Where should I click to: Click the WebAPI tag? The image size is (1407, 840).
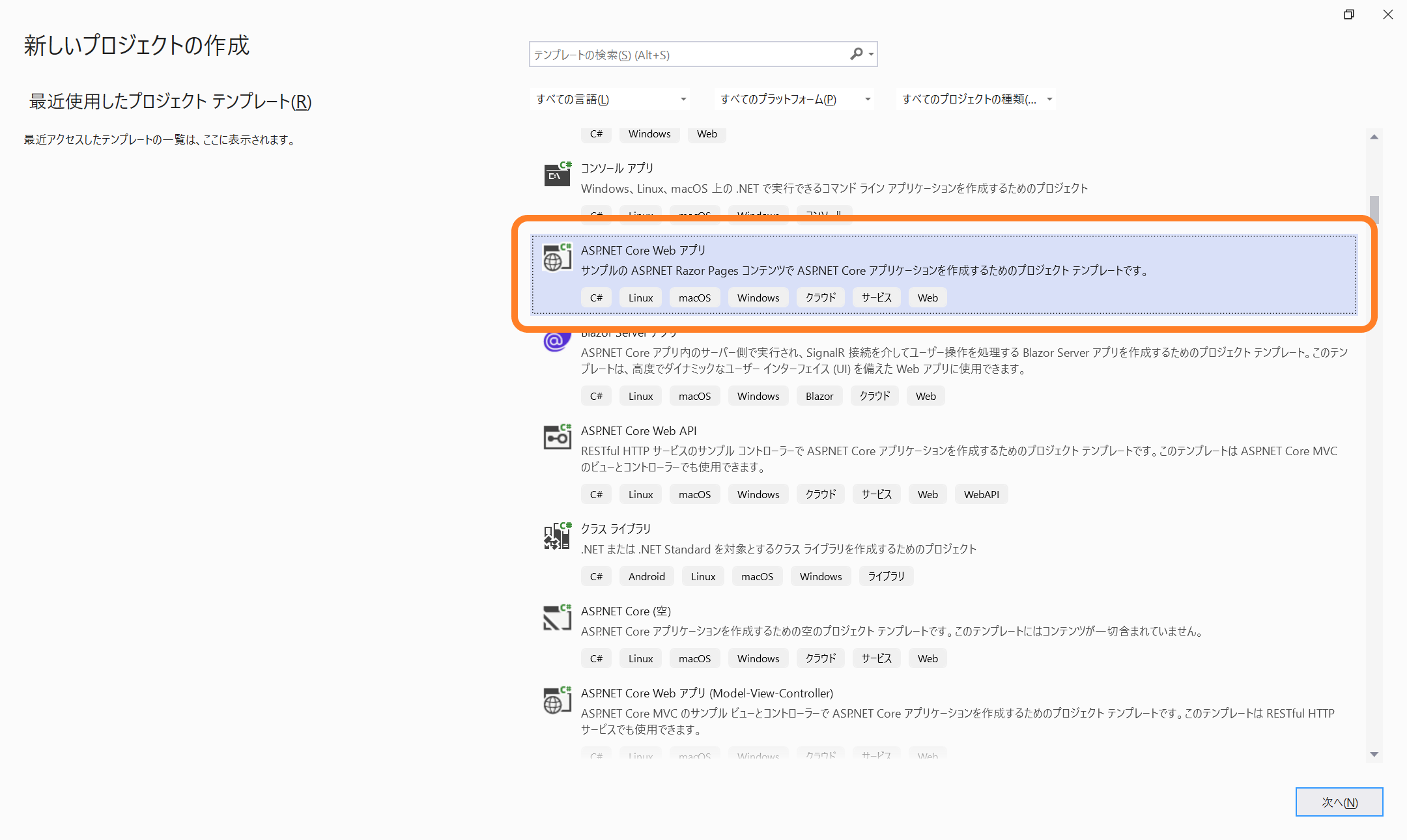982,494
